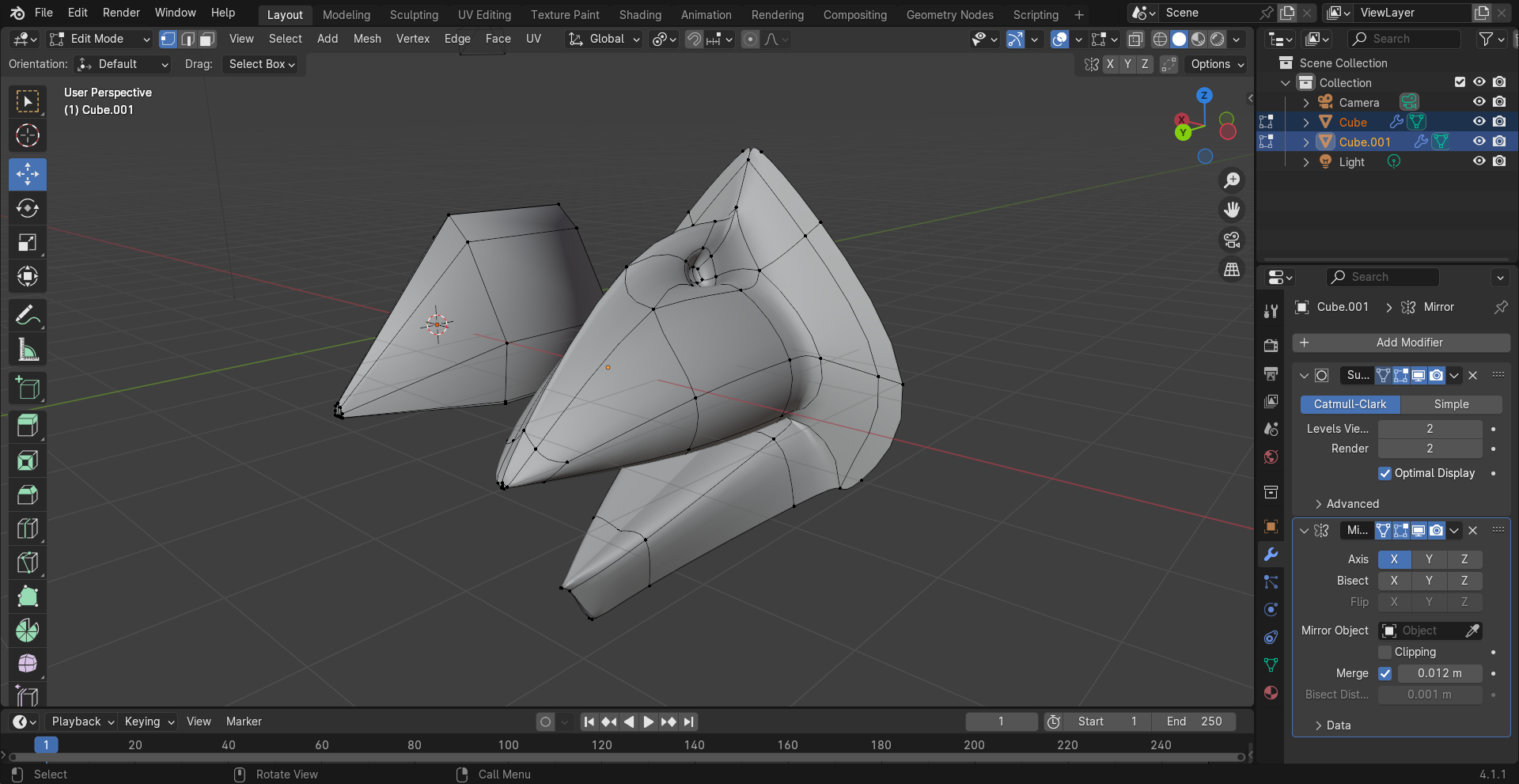Open the Edit Mode dropdown
The height and width of the screenshot is (784, 1519).
pos(99,39)
